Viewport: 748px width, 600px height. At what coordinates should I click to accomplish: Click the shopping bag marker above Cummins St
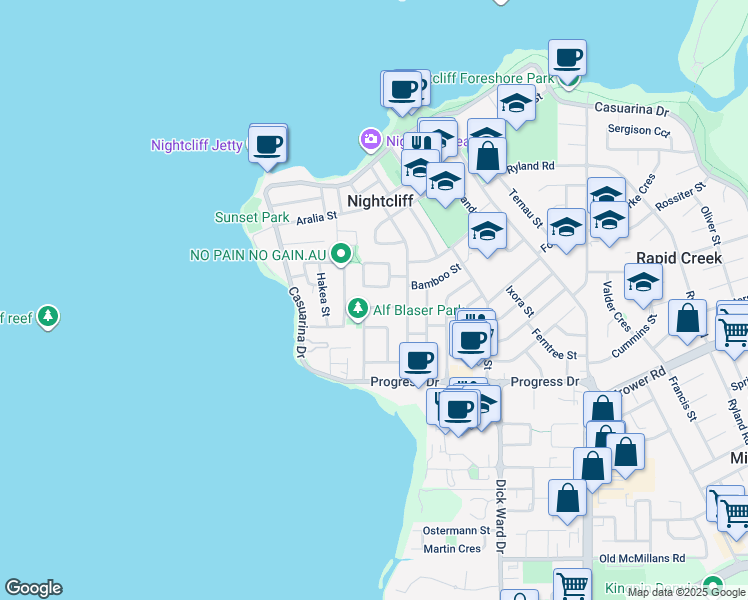coord(687,321)
